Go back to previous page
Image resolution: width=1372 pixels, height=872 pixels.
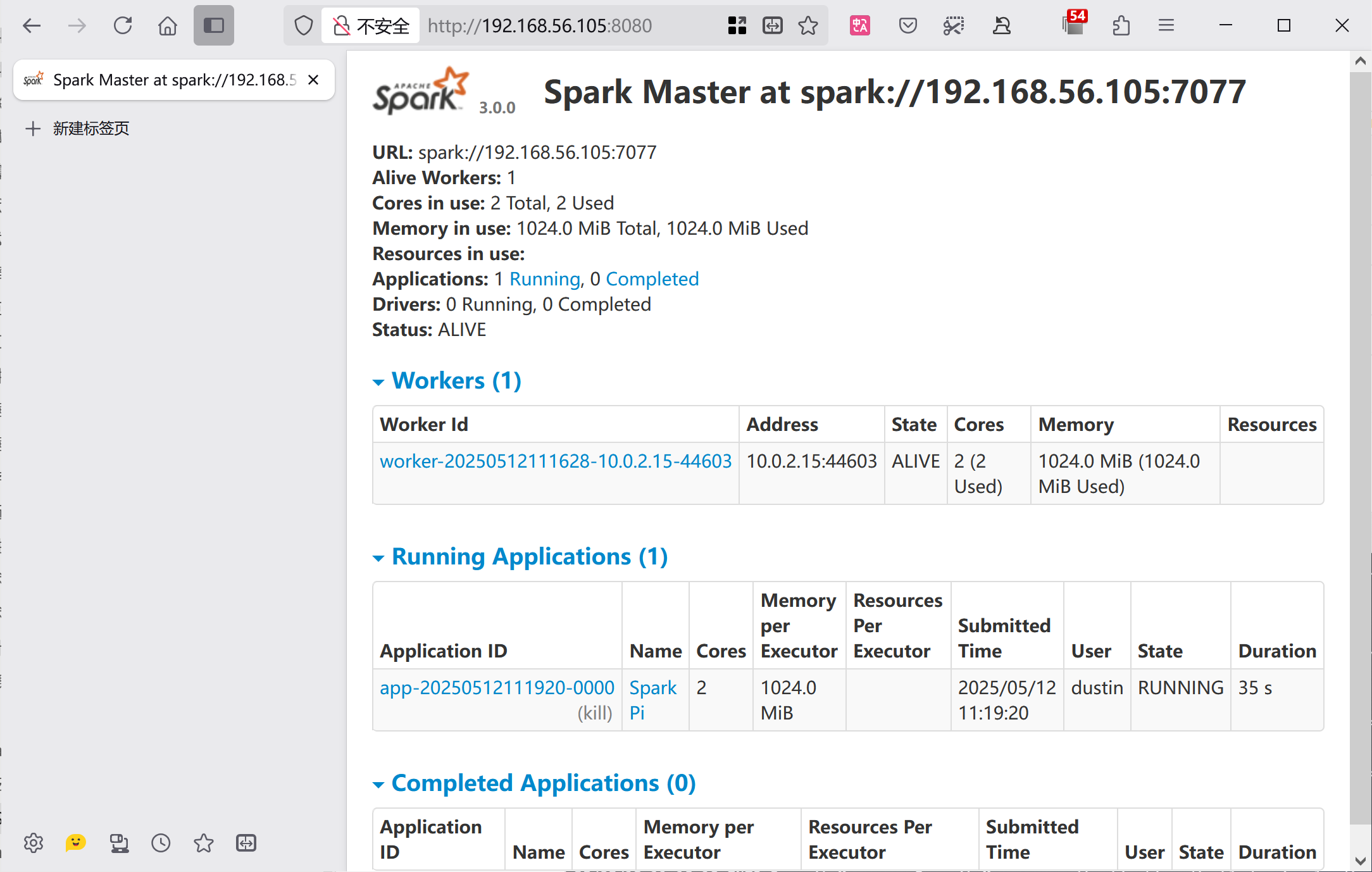[x=32, y=26]
